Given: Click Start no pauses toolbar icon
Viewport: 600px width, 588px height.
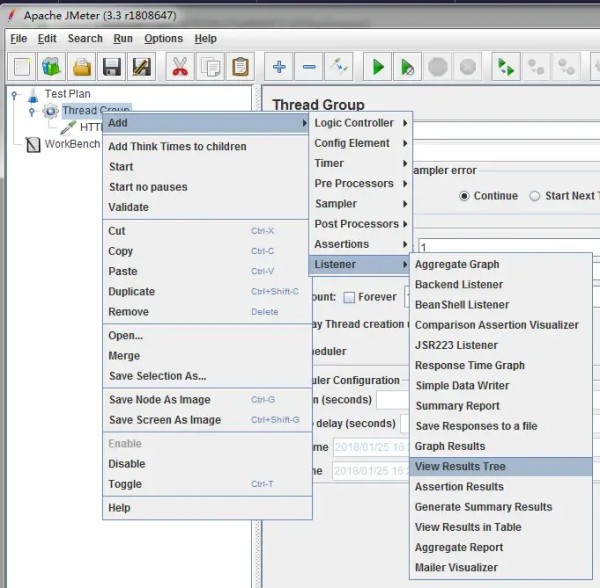Looking at the screenshot, I should point(408,67).
